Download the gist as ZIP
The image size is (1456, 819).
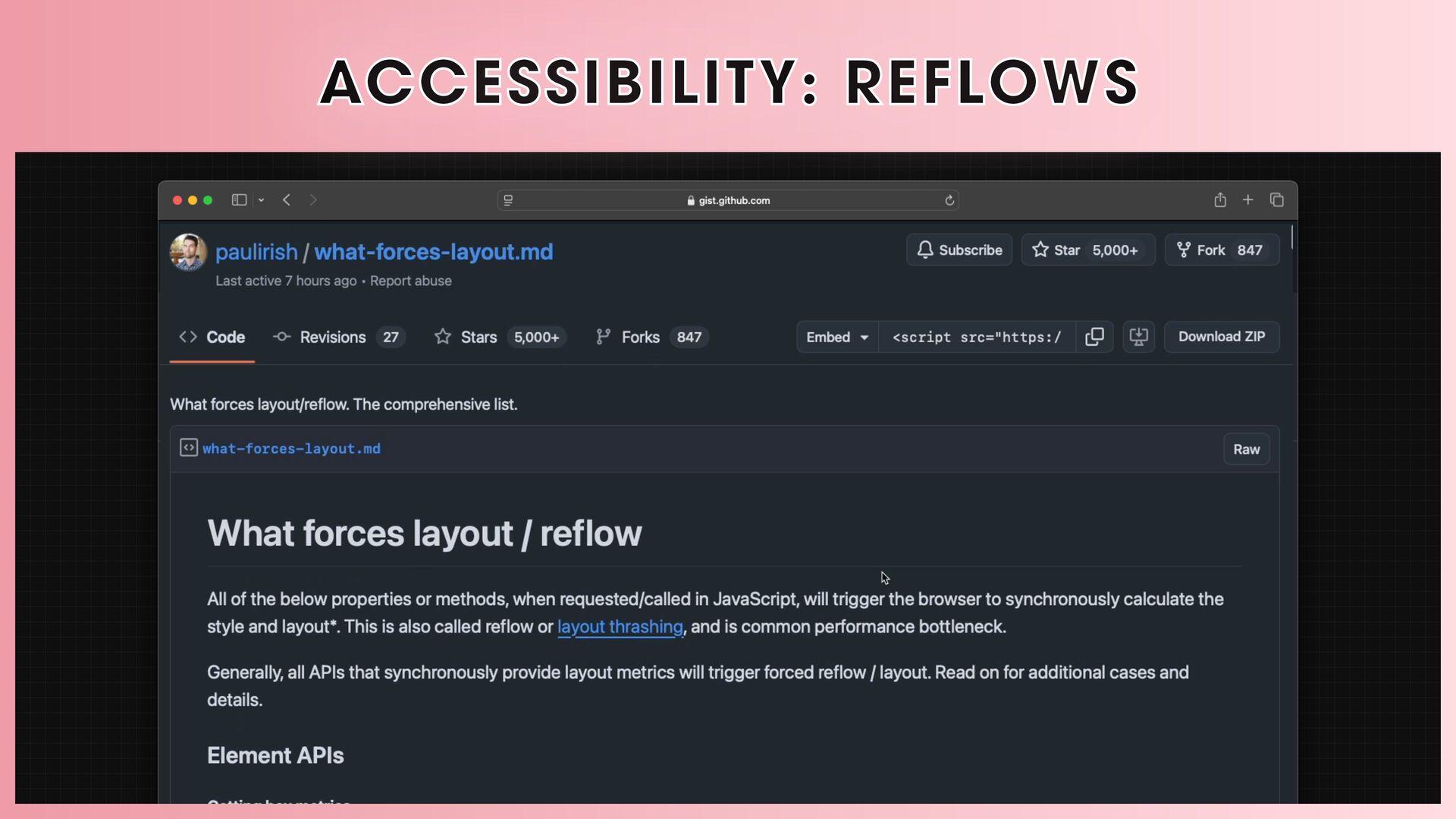point(1222,337)
